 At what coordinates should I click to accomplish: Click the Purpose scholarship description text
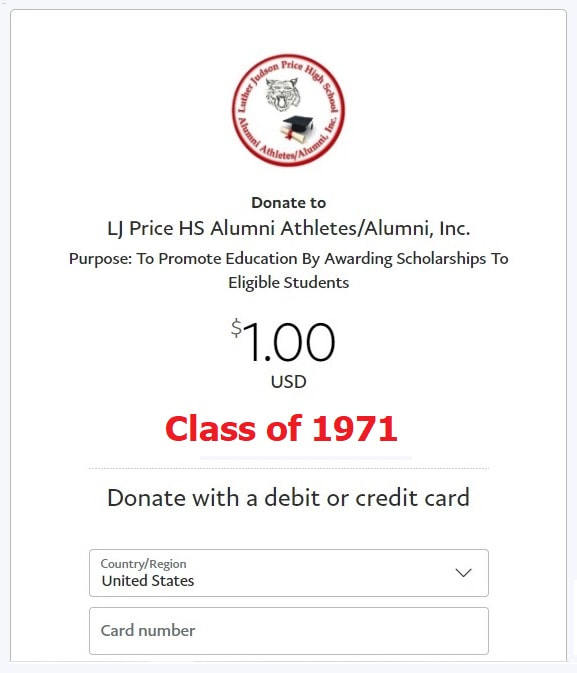[288, 270]
